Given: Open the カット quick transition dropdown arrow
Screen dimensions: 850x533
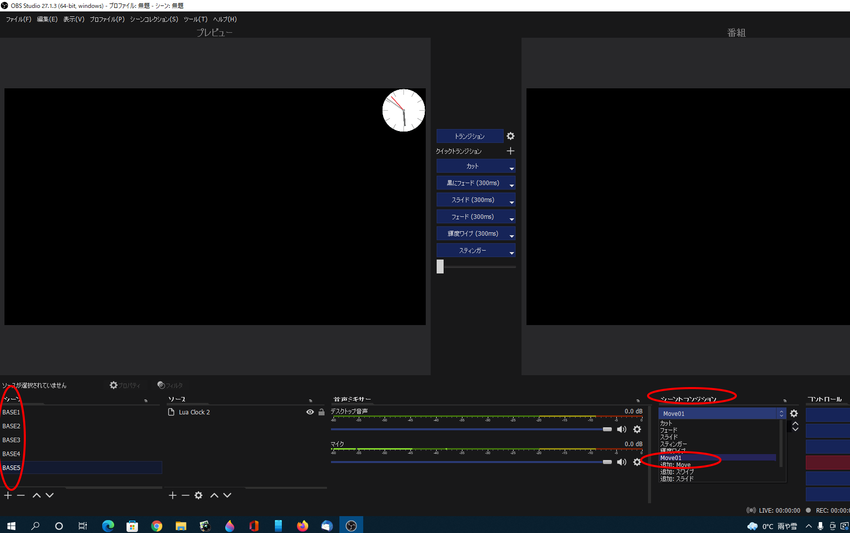Looking at the screenshot, I should pos(511,168).
